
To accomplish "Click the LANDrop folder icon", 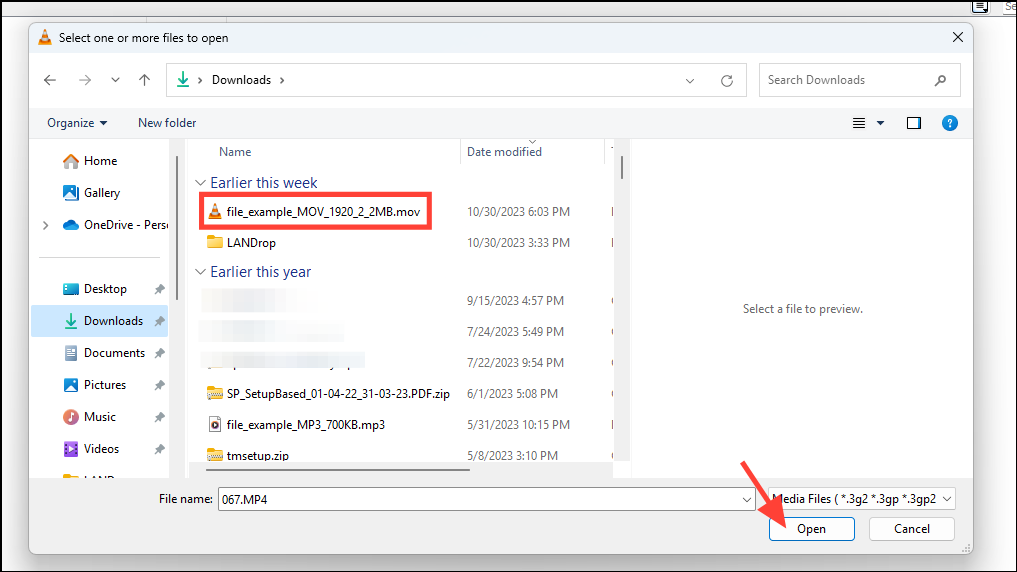I will pos(215,242).
